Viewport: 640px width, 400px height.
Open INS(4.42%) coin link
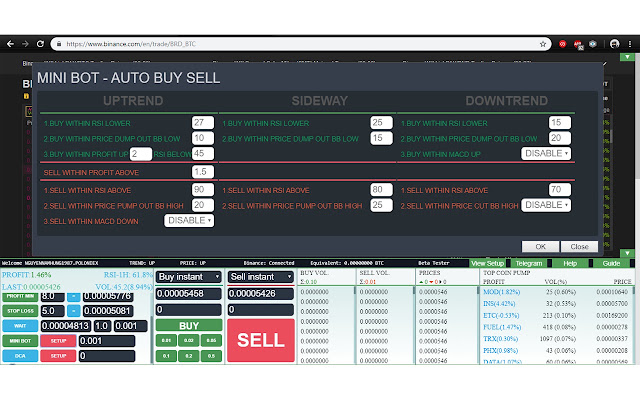coord(499,303)
